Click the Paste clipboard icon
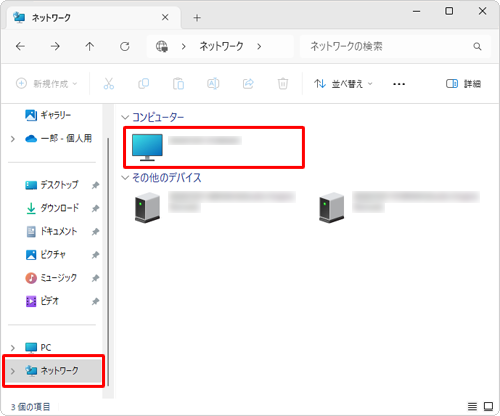The width and height of the screenshot is (500, 416). tap(178, 84)
